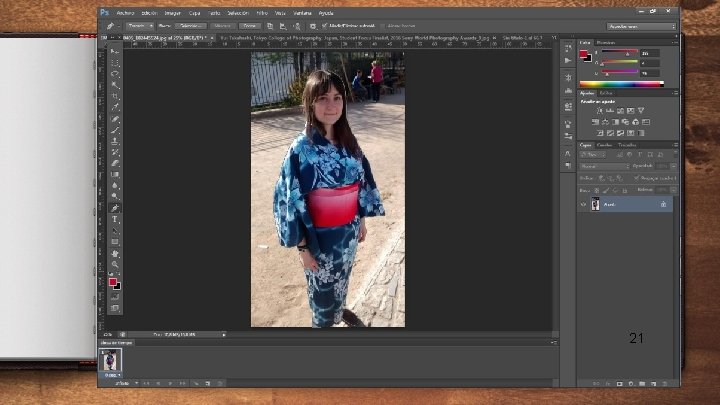Open the workspace selector dropdown
This screenshot has width=720, height=405.
coord(641,27)
